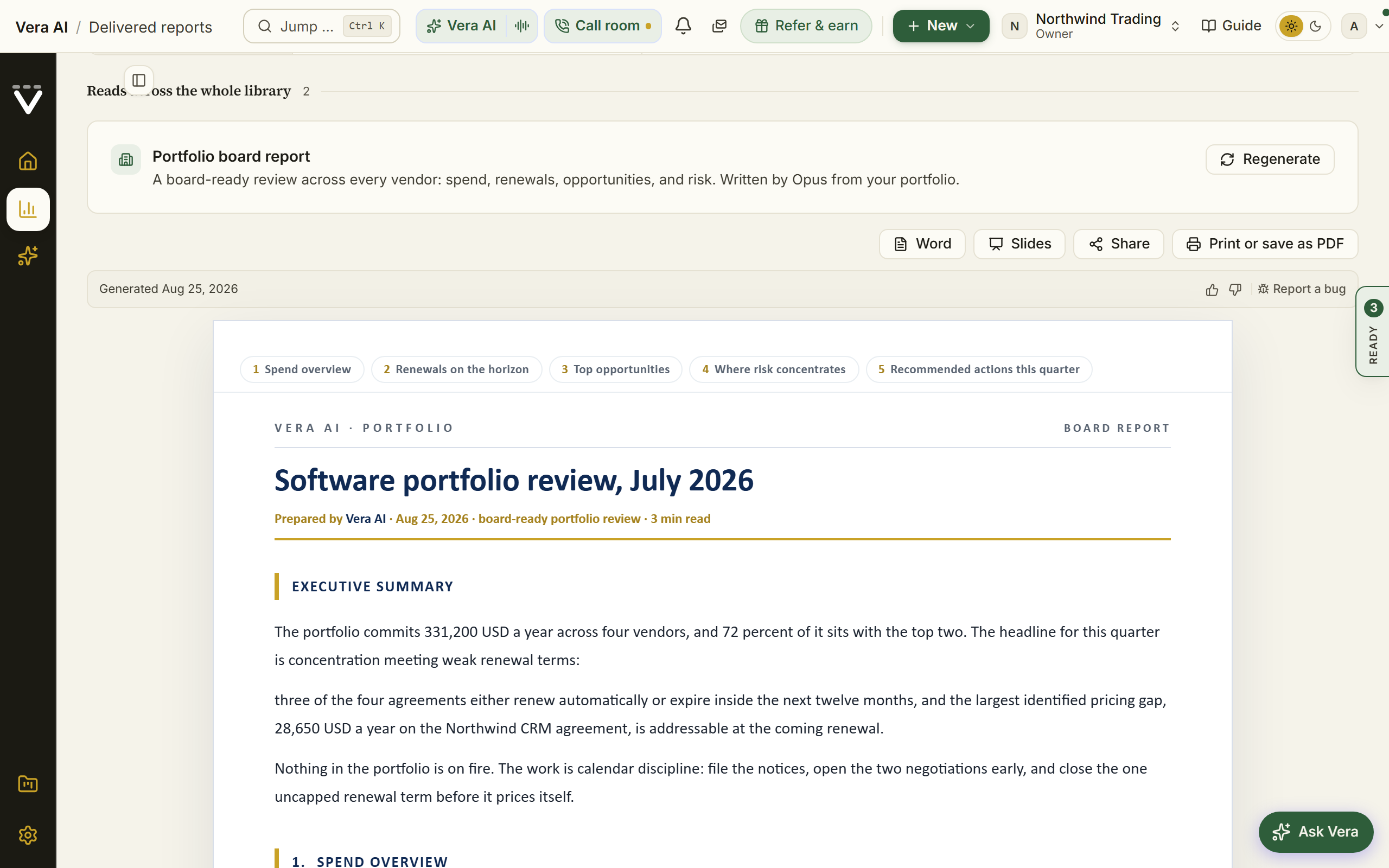Open the sparkle AI sidebar icon
Image resolution: width=1389 pixels, height=868 pixels.
pyautogui.click(x=28, y=256)
